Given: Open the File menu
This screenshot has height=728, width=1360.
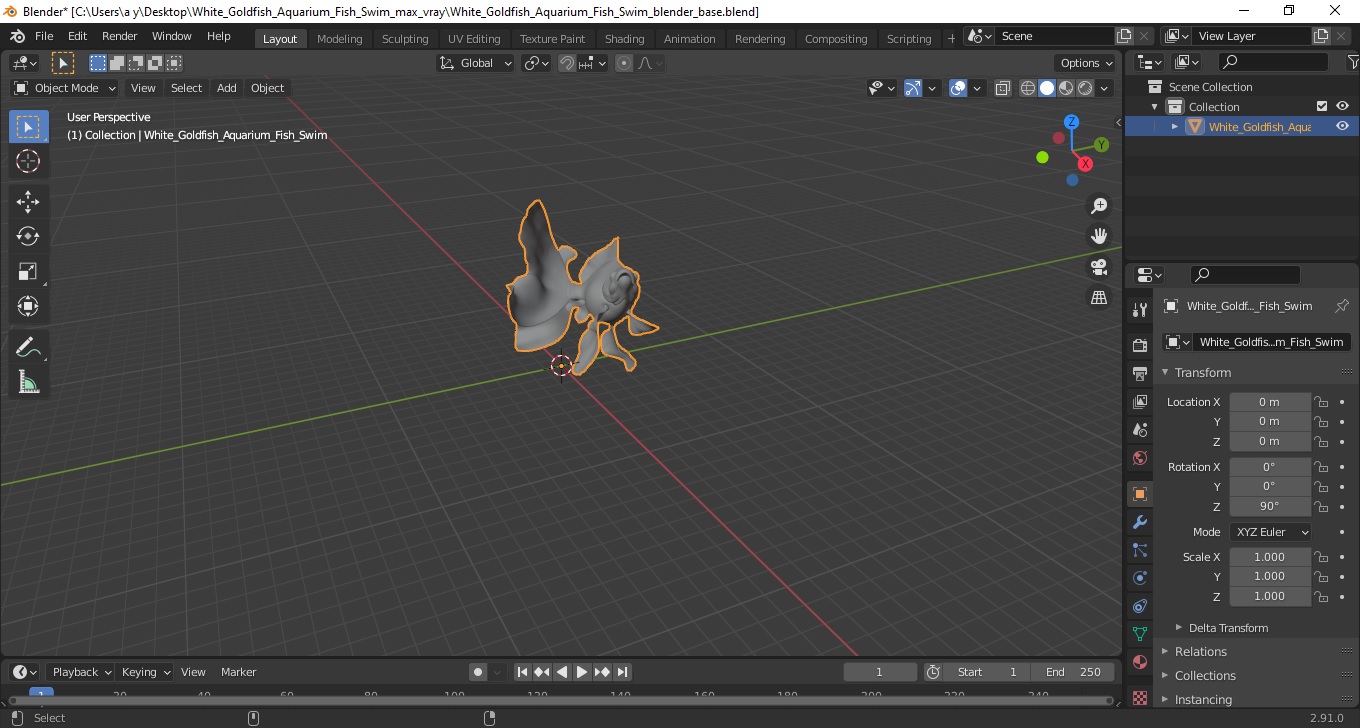Looking at the screenshot, I should [44, 36].
